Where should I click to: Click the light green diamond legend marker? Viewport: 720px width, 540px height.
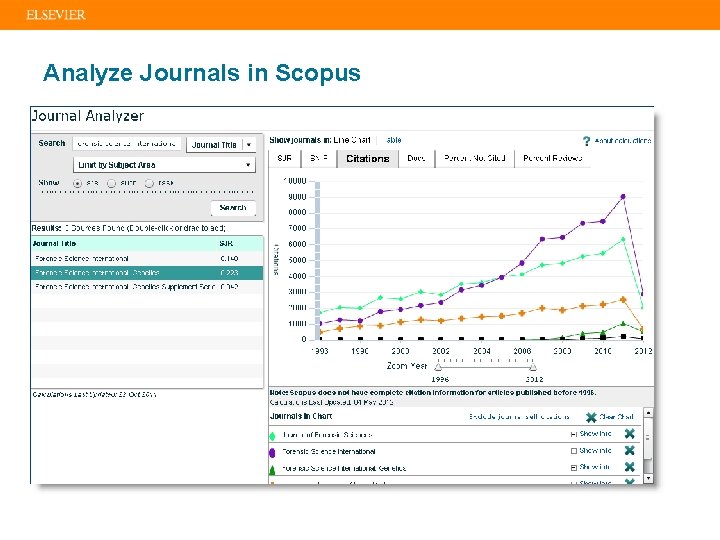click(272, 435)
